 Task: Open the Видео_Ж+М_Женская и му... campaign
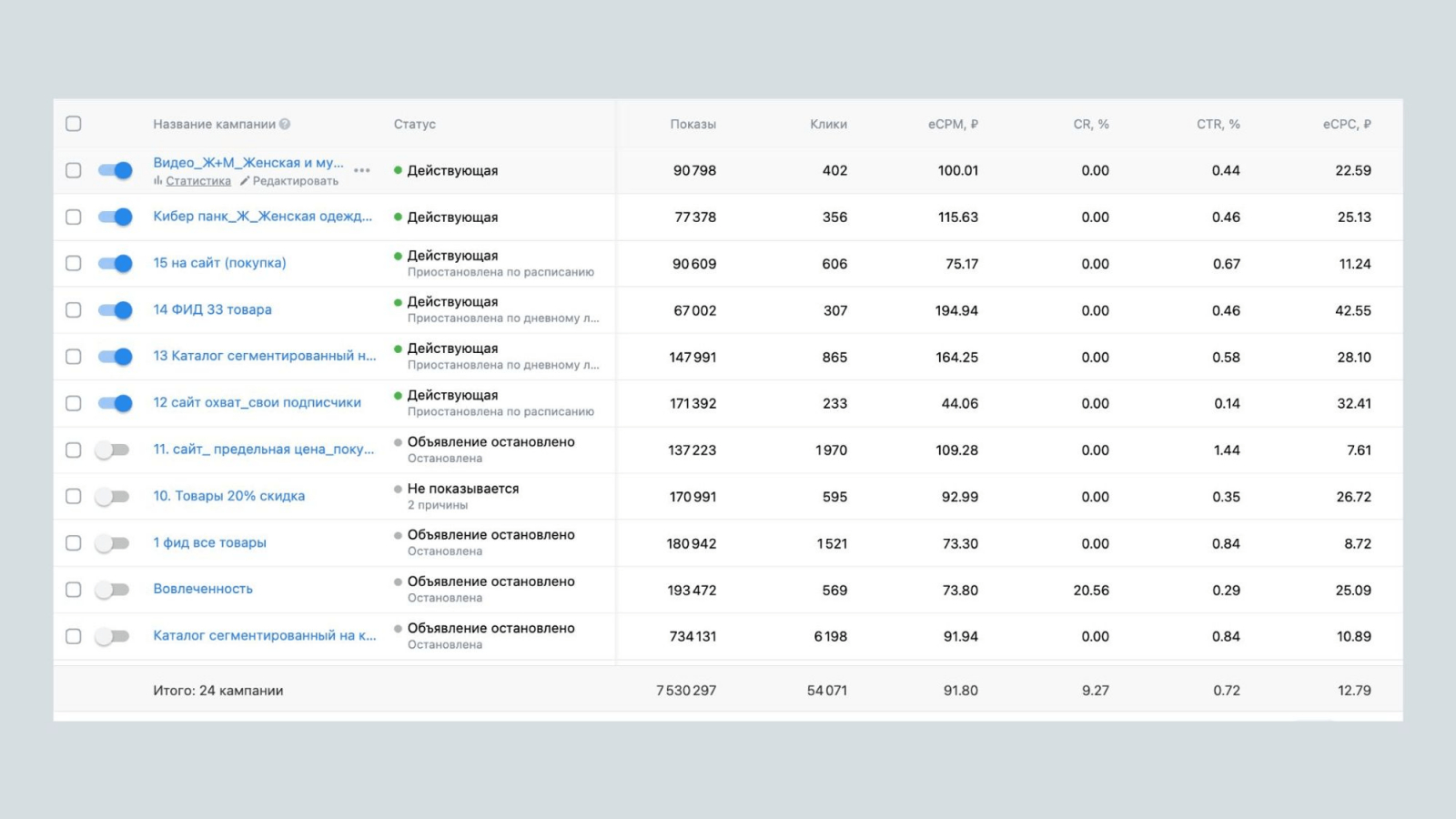(x=248, y=163)
